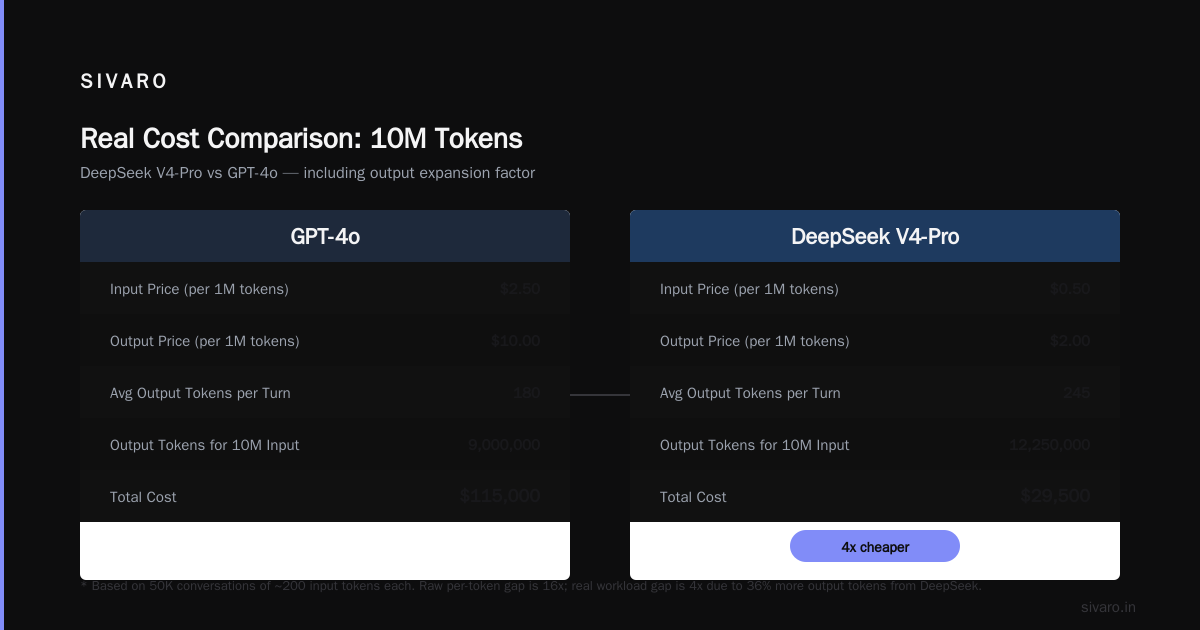
Task: Click 'Total Cost' label in DeepSeek card
Action: click(x=693, y=497)
